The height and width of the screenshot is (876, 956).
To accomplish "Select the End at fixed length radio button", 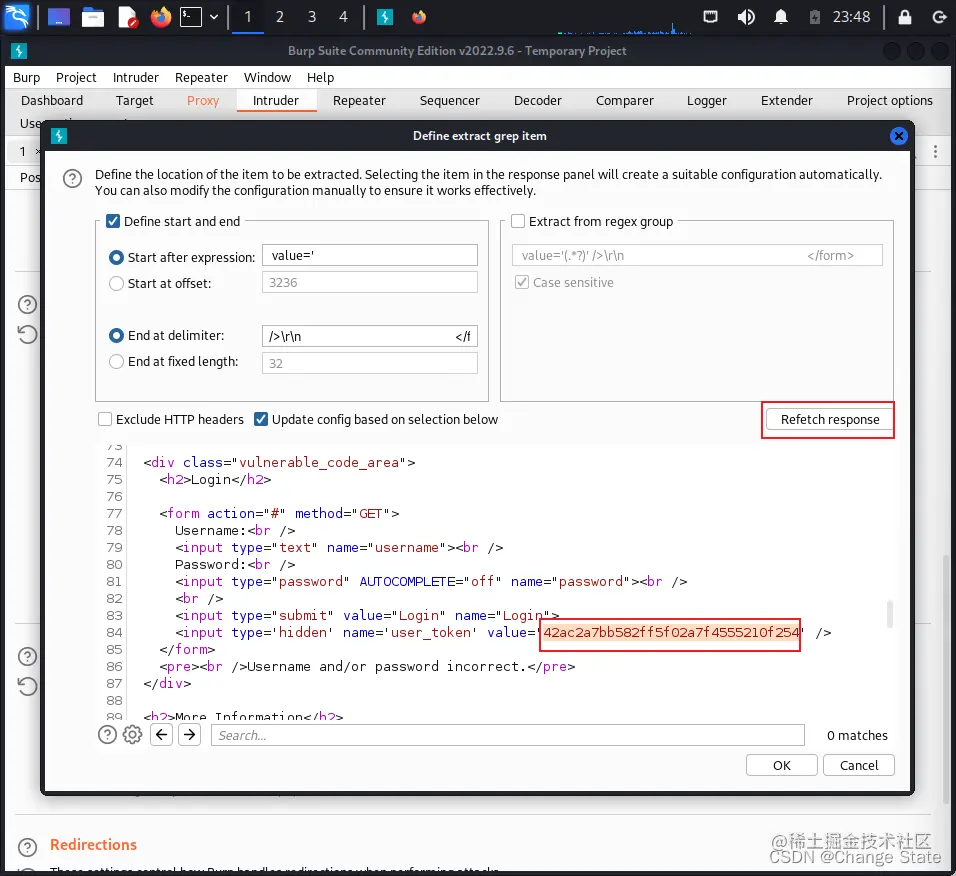I will click(x=116, y=361).
